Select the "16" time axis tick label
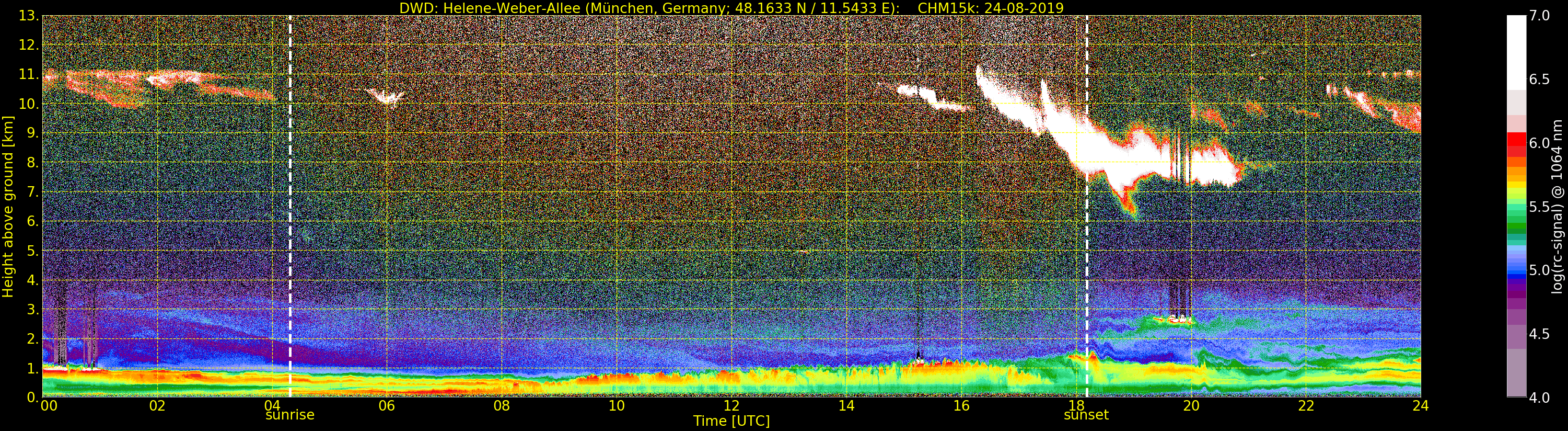The image size is (1568, 431). [961, 405]
